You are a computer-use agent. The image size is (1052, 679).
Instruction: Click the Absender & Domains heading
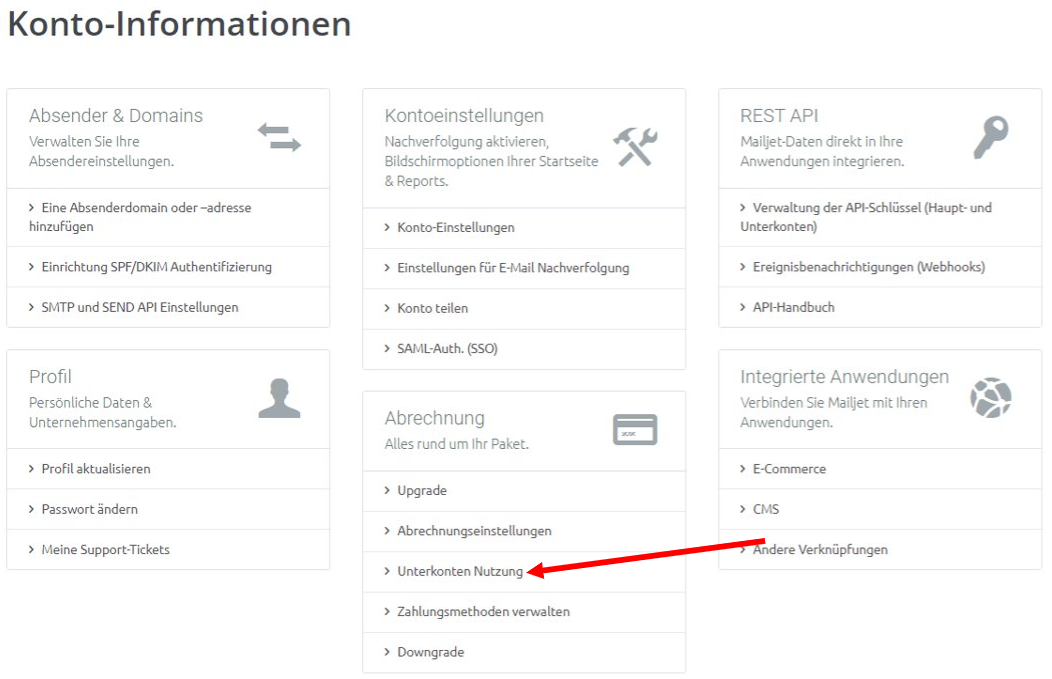click(115, 115)
